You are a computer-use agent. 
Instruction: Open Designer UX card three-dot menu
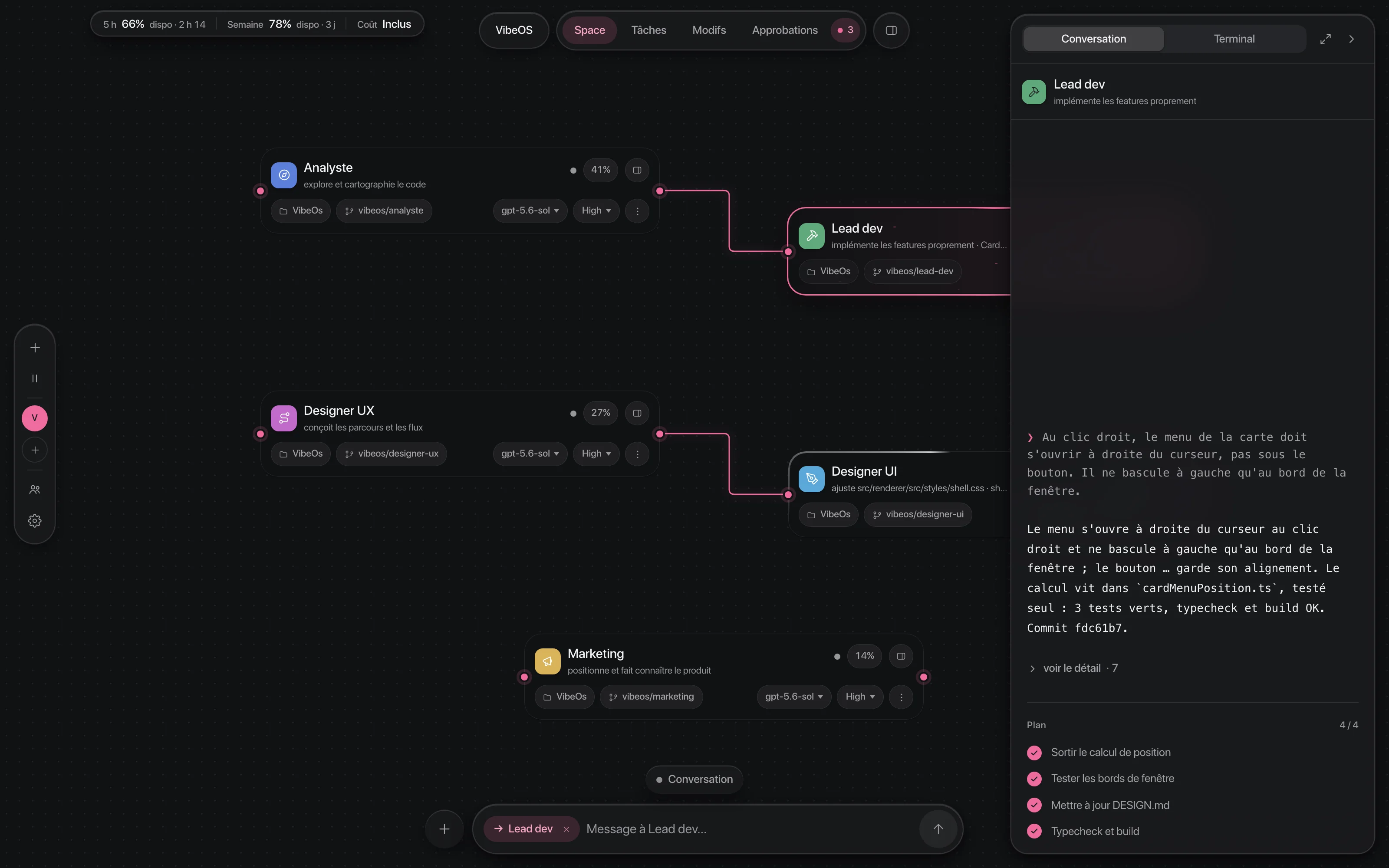tap(637, 454)
